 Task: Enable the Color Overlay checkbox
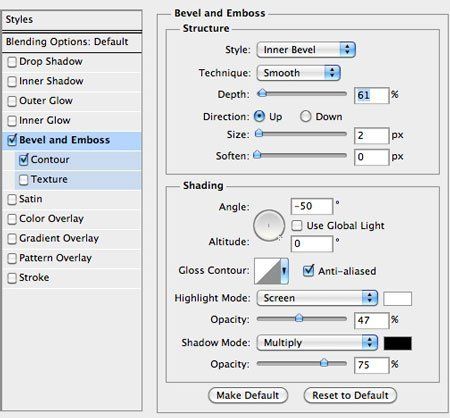[12, 219]
